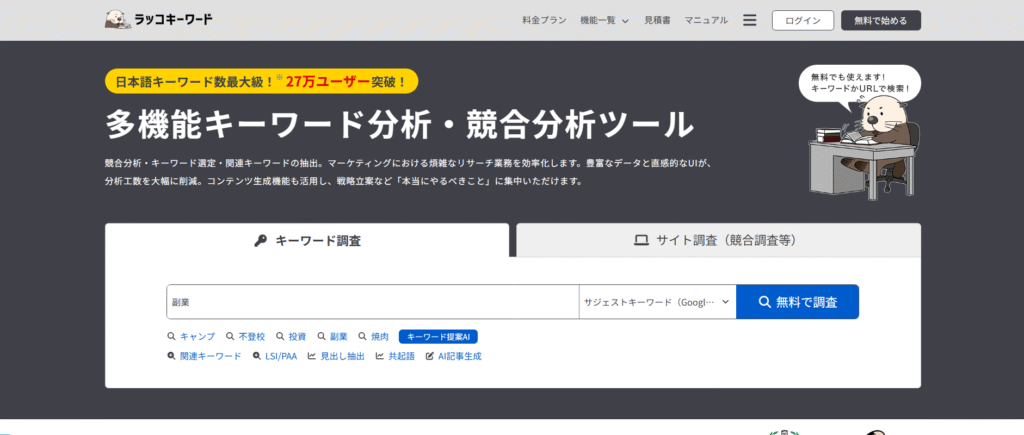Viewport: 1024px width, 435px height.
Task: Click the magnifier icon beside 不登校
Action: click(x=231, y=337)
